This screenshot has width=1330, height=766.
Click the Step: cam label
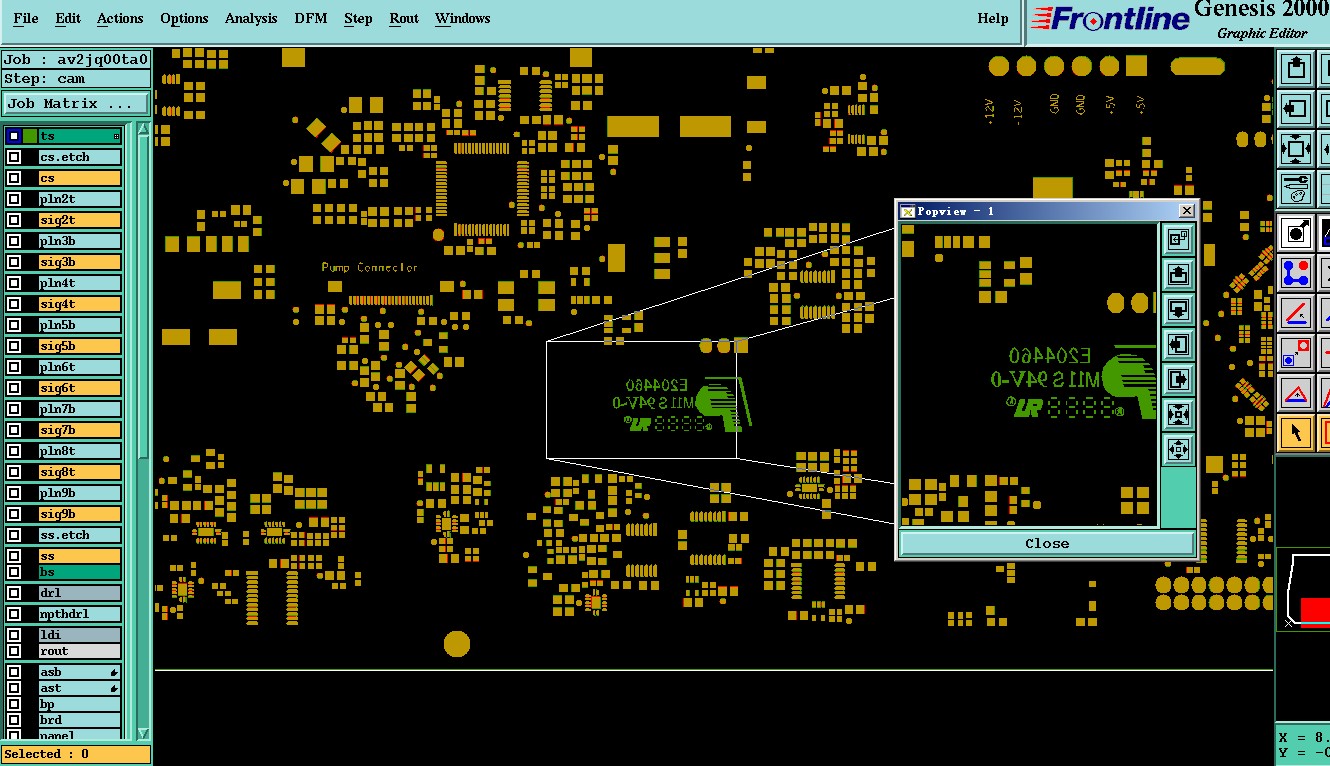coord(76,79)
